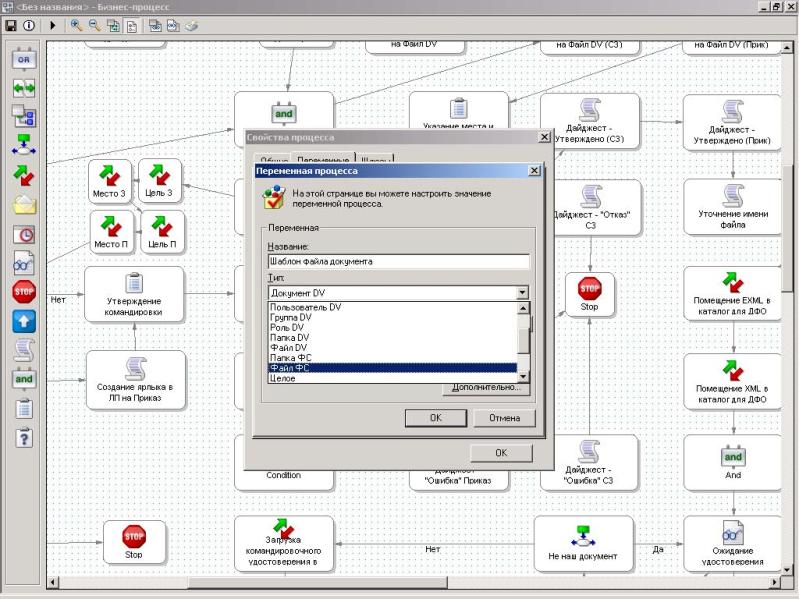This screenshot has width=799, height=599.
Task: Click OK in 'Переменная процесса' dialog
Action: (x=436, y=418)
